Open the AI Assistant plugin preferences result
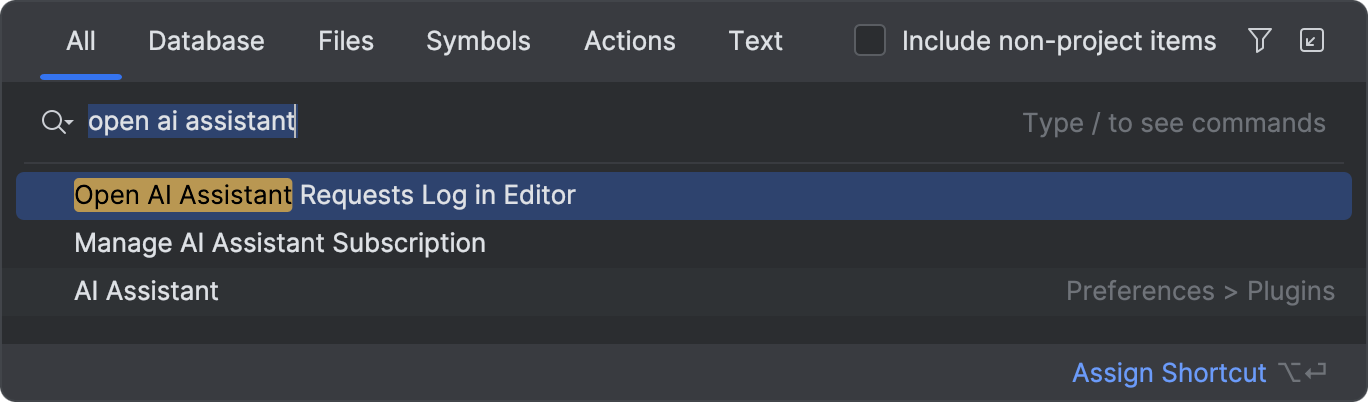This screenshot has width=1368, height=402. pyautogui.click(x=683, y=291)
